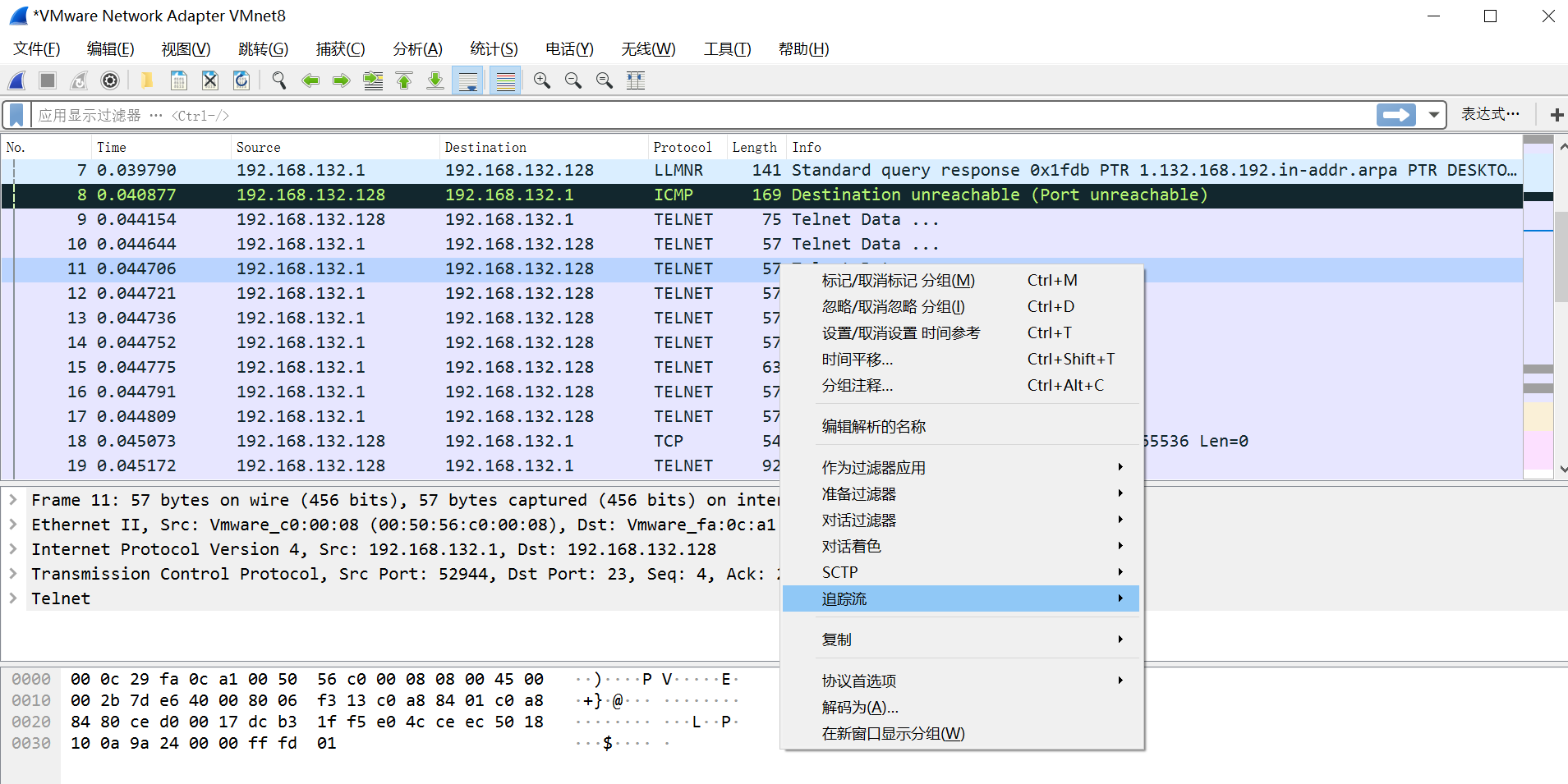This screenshot has height=784, width=1568.
Task: Stop the running capture
Action: [47, 80]
